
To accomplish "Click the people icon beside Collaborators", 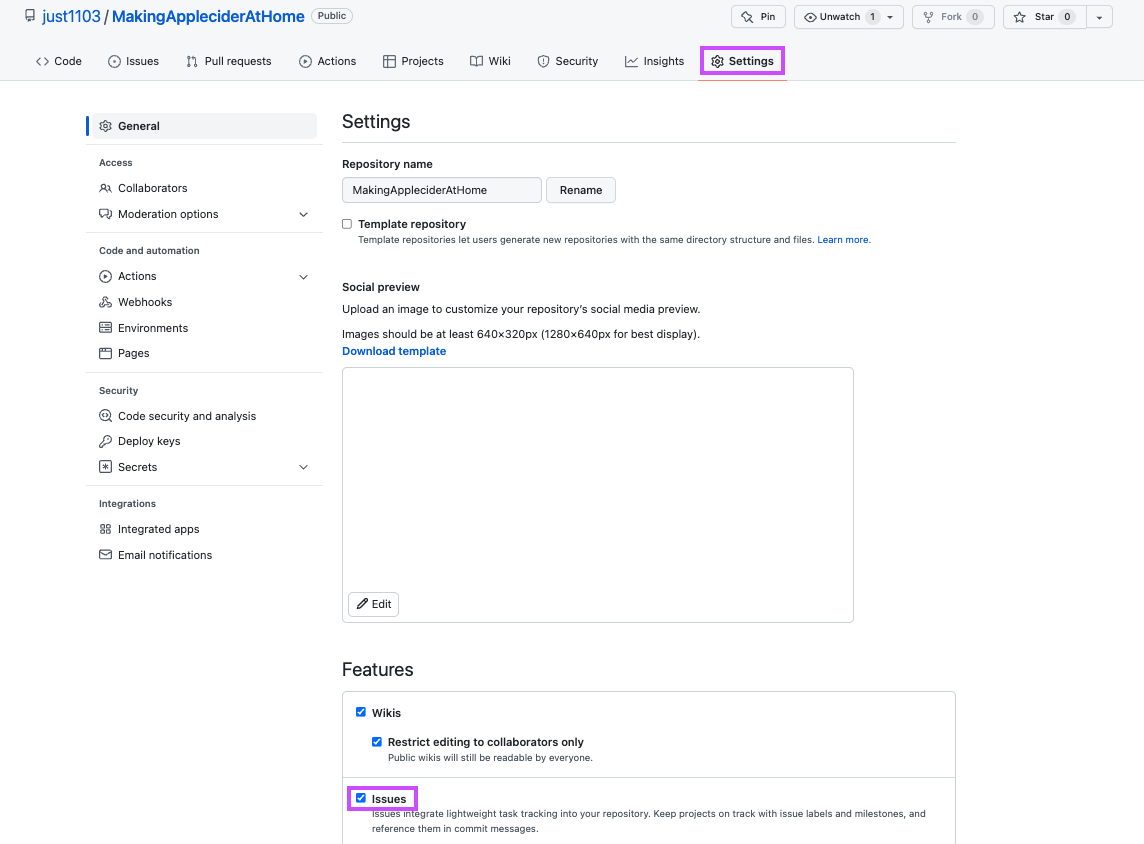I will [x=106, y=188].
